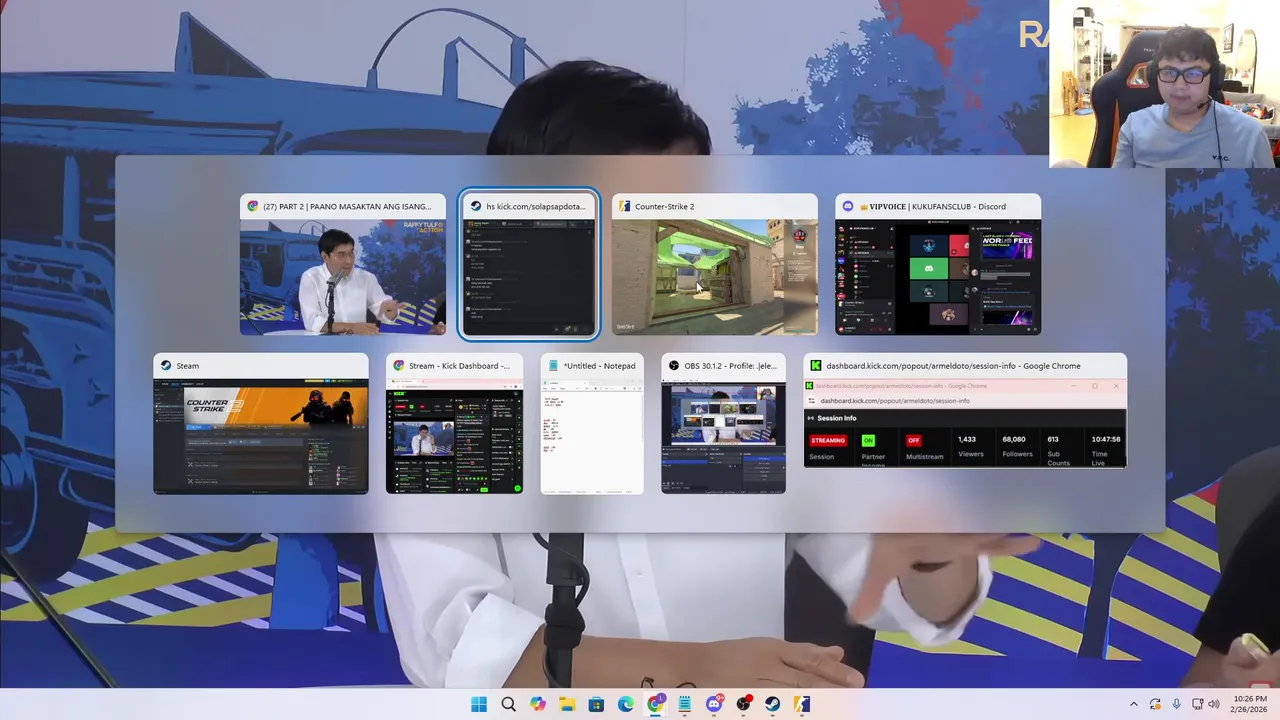This screenshot has height=720, width=1280.
Task: Open File Explorer from the taskbar
Action: pyautogui.click(x=567, y=704)
